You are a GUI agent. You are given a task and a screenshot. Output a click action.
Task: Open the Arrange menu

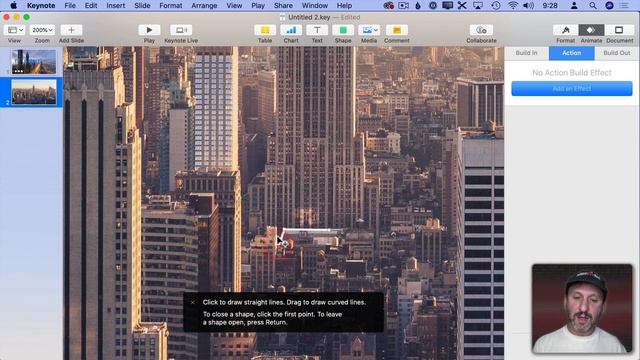[x=204, y=6]
